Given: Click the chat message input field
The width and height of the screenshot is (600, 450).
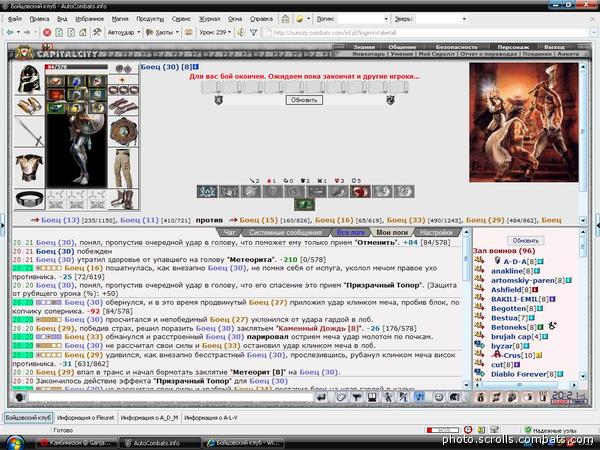Looking at the screenshot, I should 171,398.
